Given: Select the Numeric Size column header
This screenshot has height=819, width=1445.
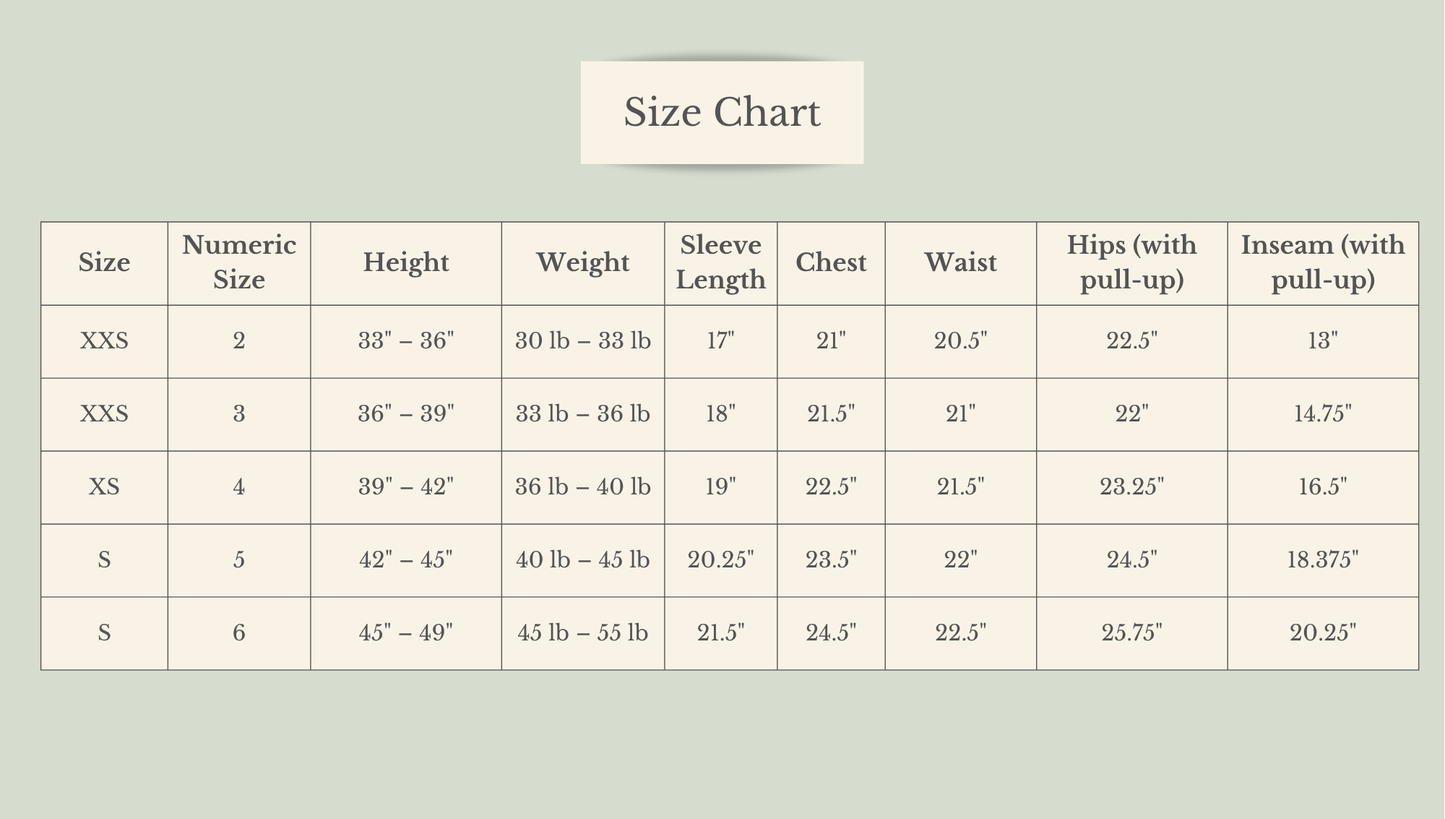Looking at the screenshot, I should point(239,263).
